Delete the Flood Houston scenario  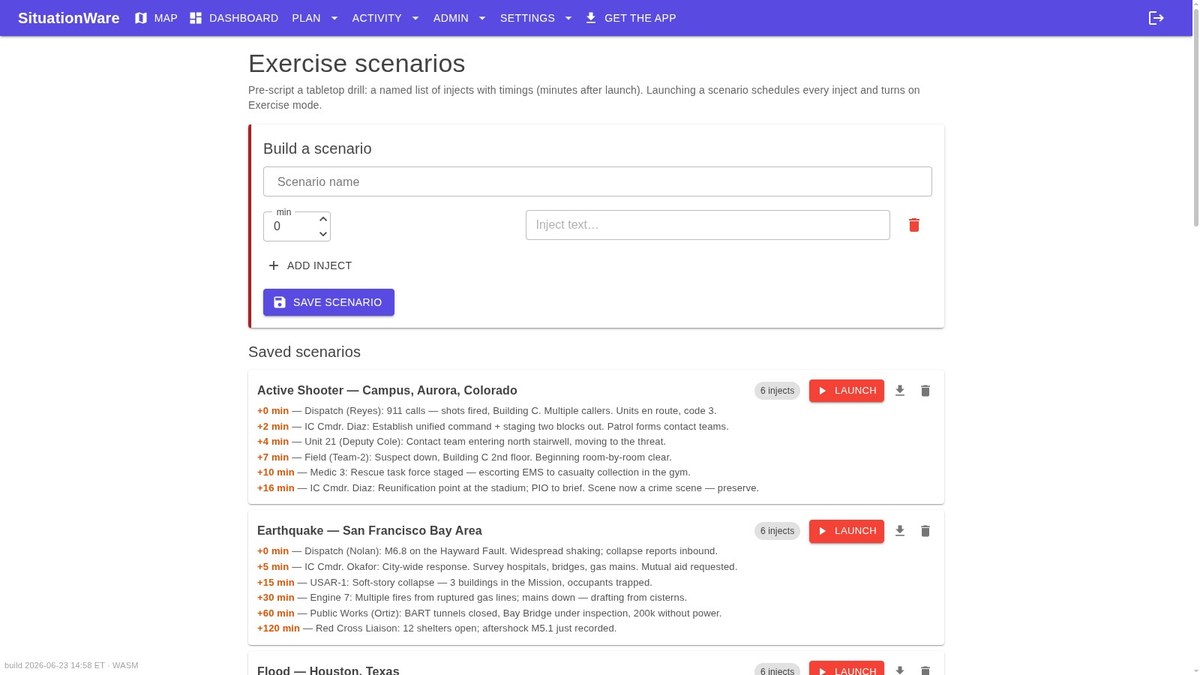point(925,670)
